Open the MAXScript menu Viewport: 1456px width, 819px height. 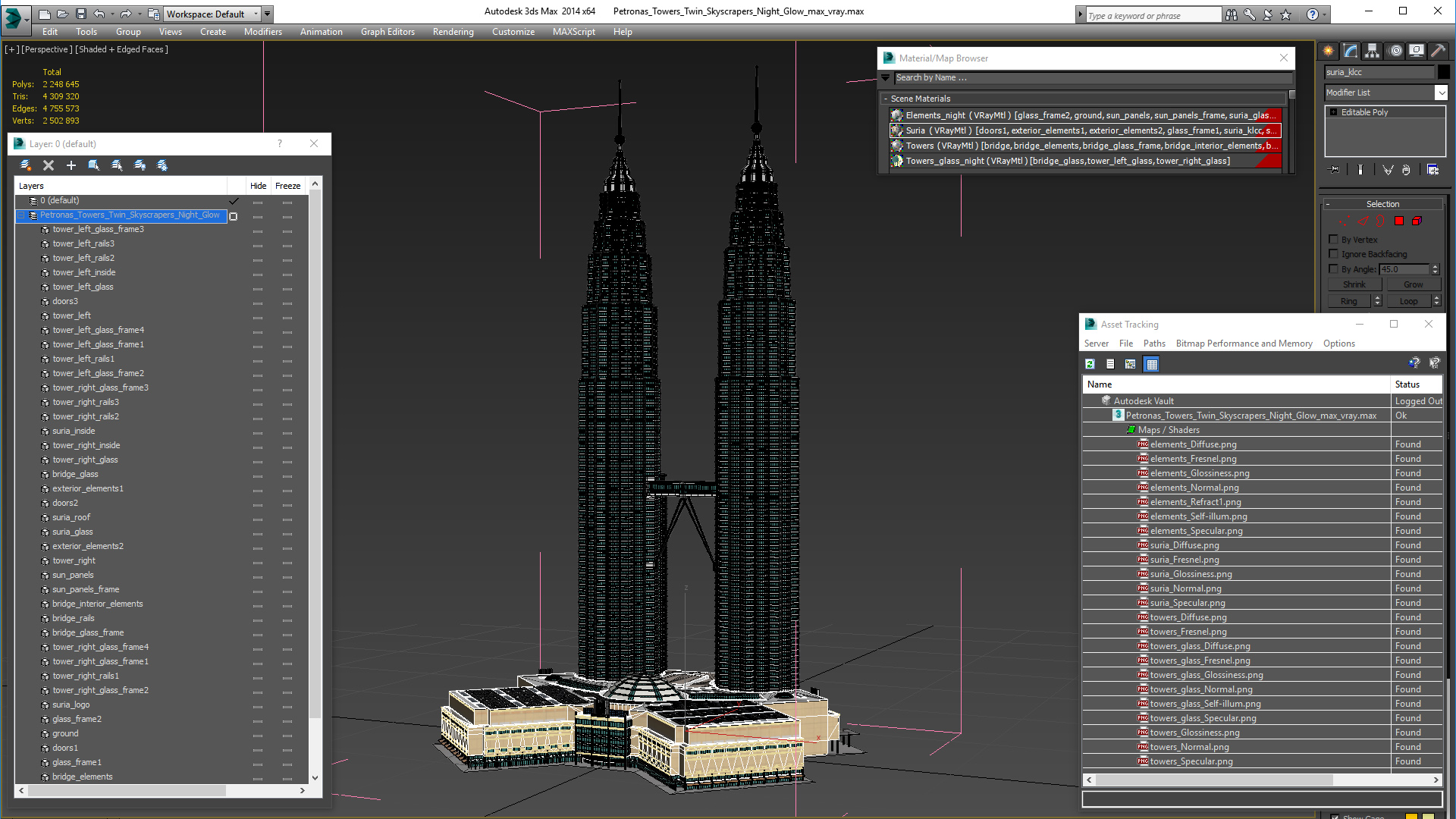(573, 32)
